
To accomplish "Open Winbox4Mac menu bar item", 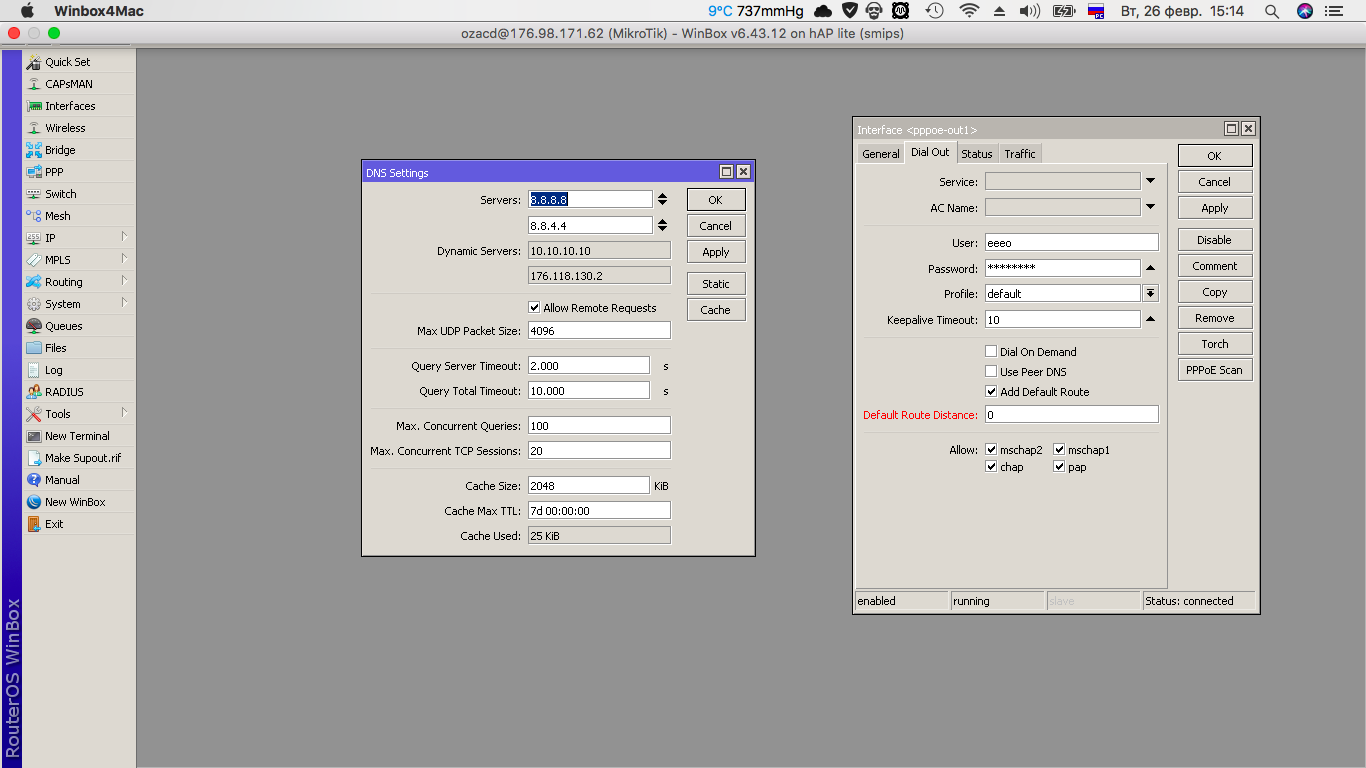I will point(99,11).
